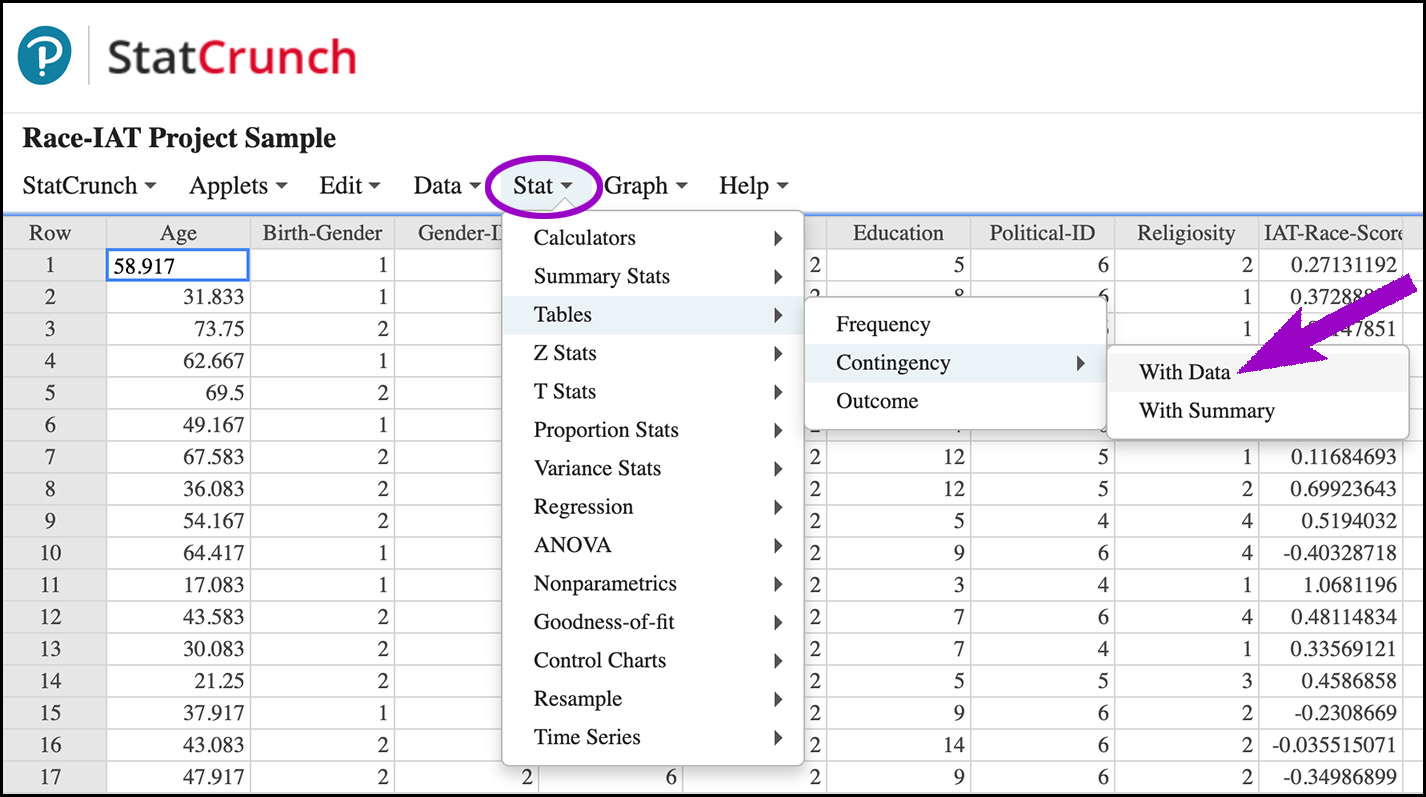Expand the Resample submenu
The image size is (1426, 797).
click(653, 698)
